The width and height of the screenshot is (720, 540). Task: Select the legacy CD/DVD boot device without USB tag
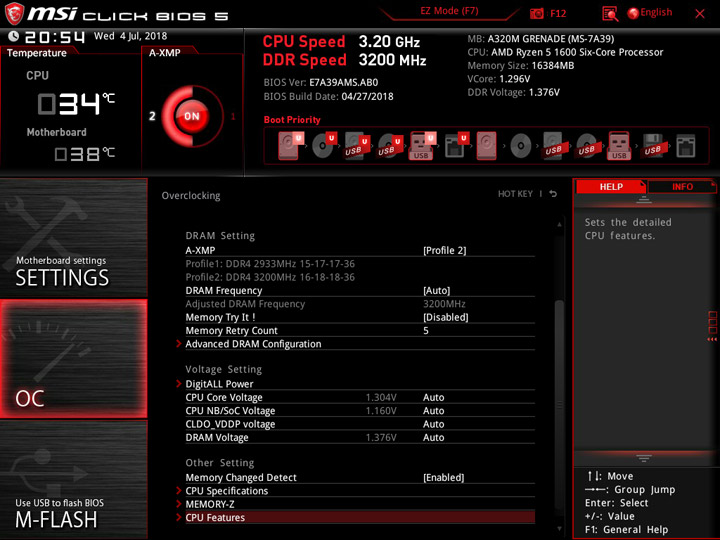click(x=521, y=146)
